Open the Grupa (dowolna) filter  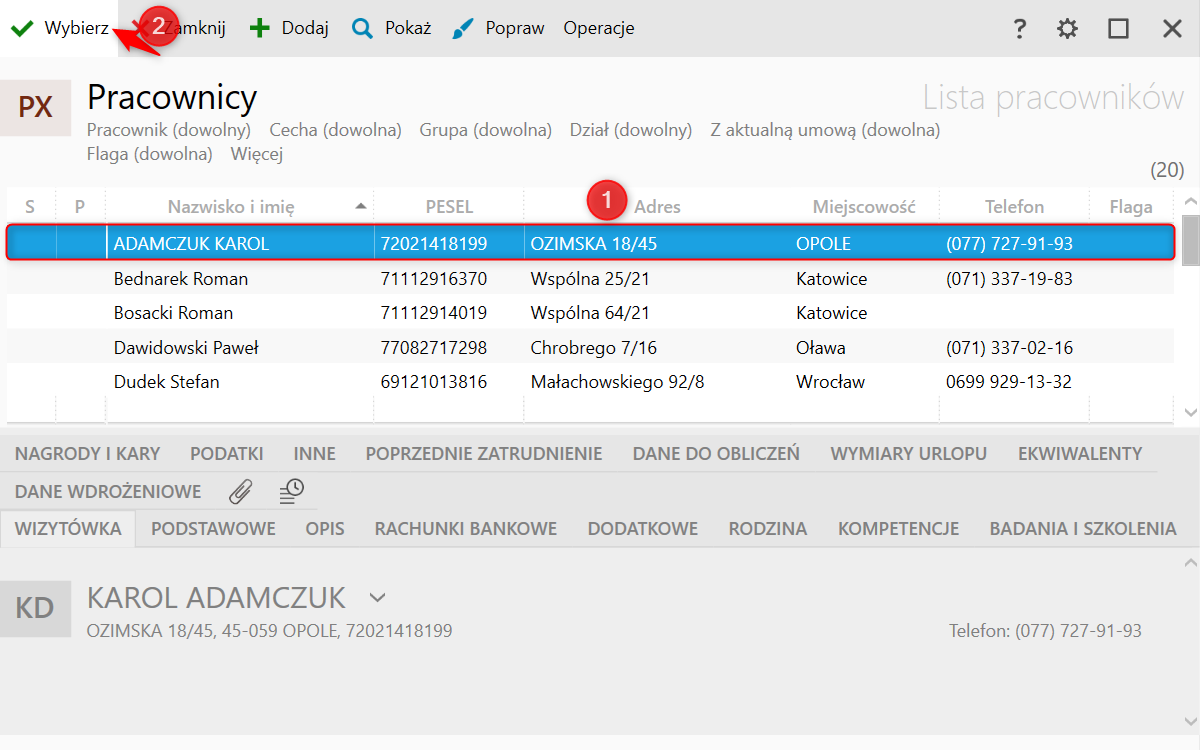click(x=486, y=129)
